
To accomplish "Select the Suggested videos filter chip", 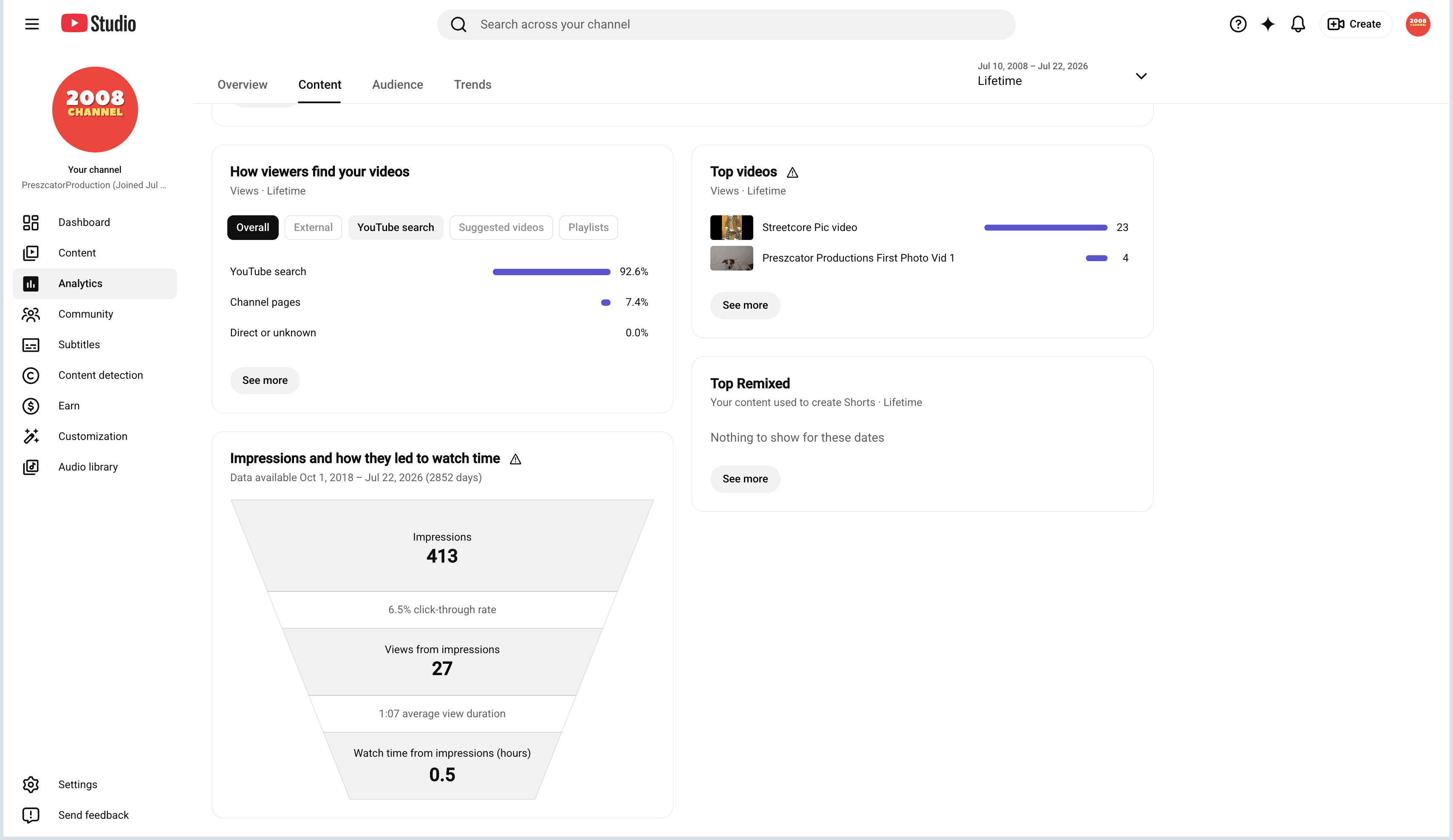I will click(x=501, y=228).
